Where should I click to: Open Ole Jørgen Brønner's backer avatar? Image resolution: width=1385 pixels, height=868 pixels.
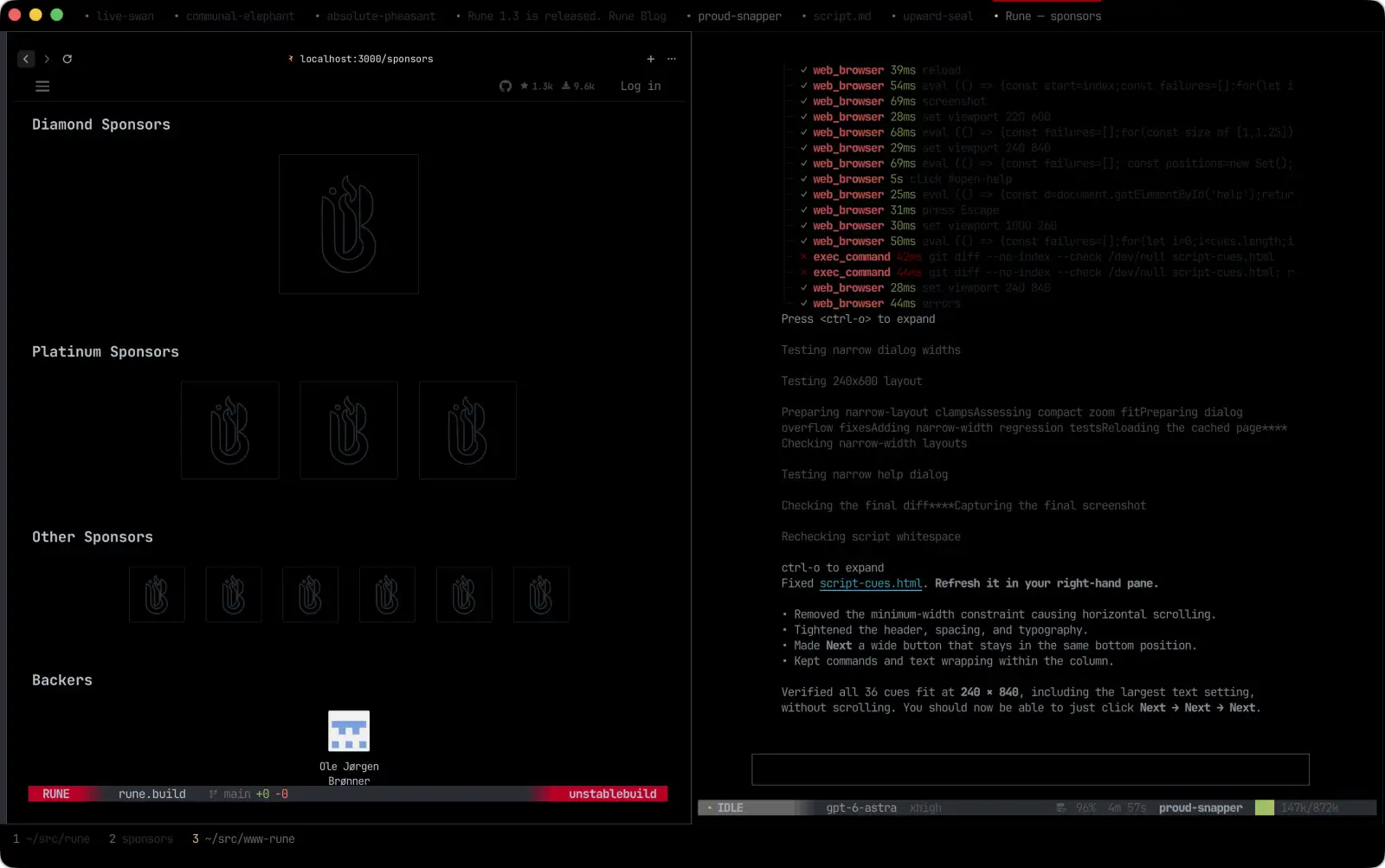pos(349,731)
